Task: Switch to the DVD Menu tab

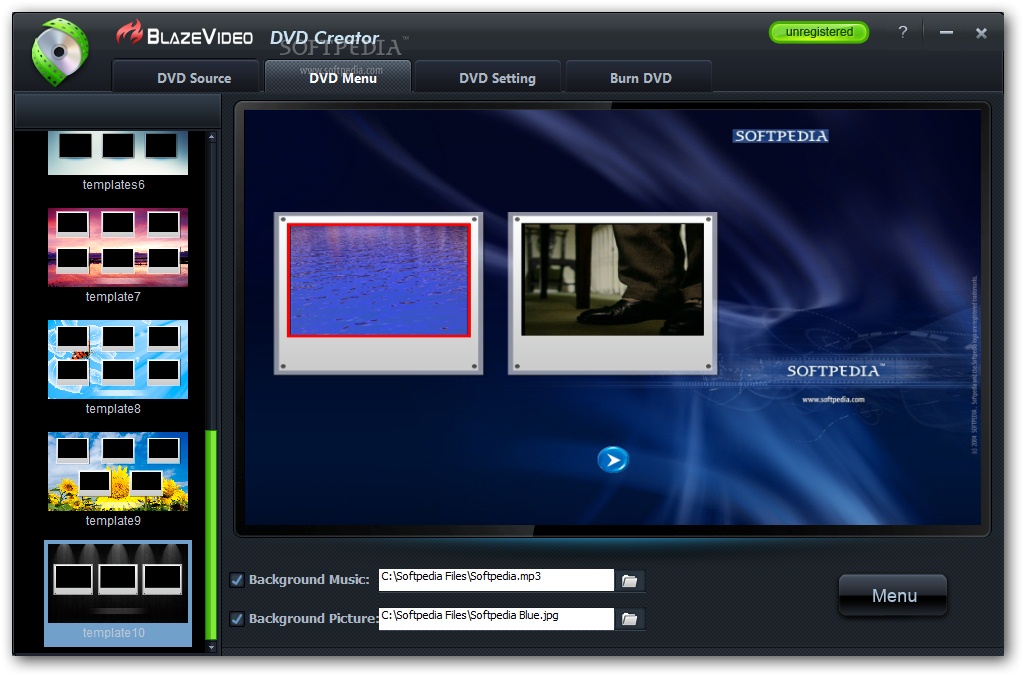Action: [x=338, y=77]
